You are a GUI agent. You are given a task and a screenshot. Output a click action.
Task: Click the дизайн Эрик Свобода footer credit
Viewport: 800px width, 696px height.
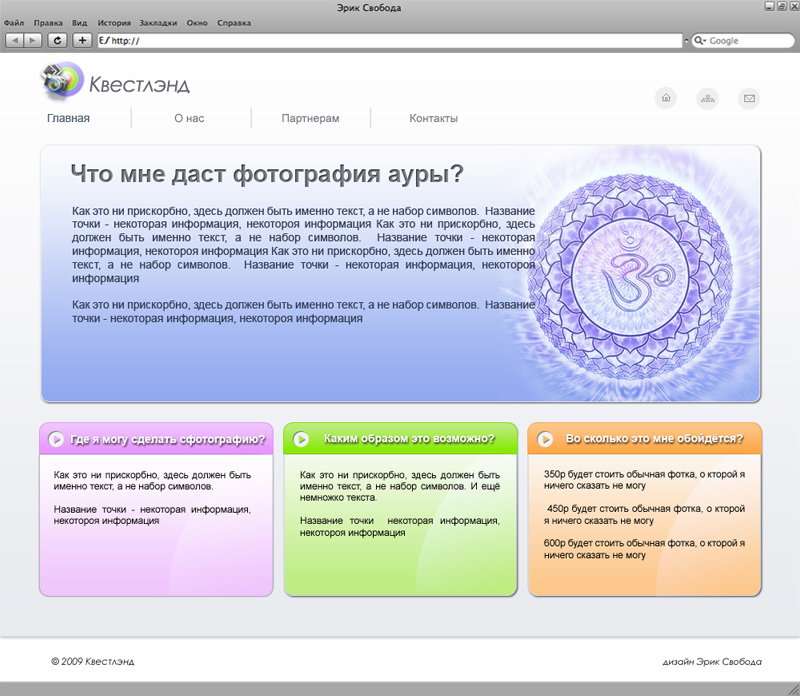click(712, 662)
